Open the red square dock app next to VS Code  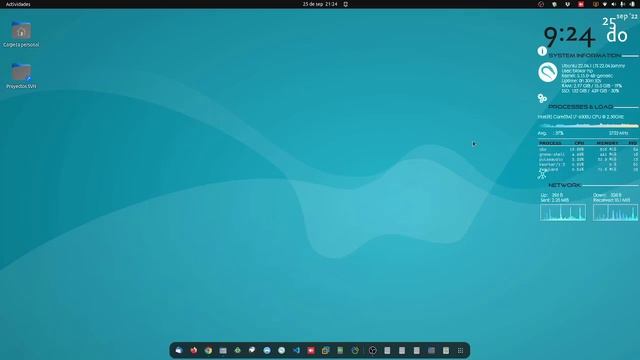click(311, 350)
